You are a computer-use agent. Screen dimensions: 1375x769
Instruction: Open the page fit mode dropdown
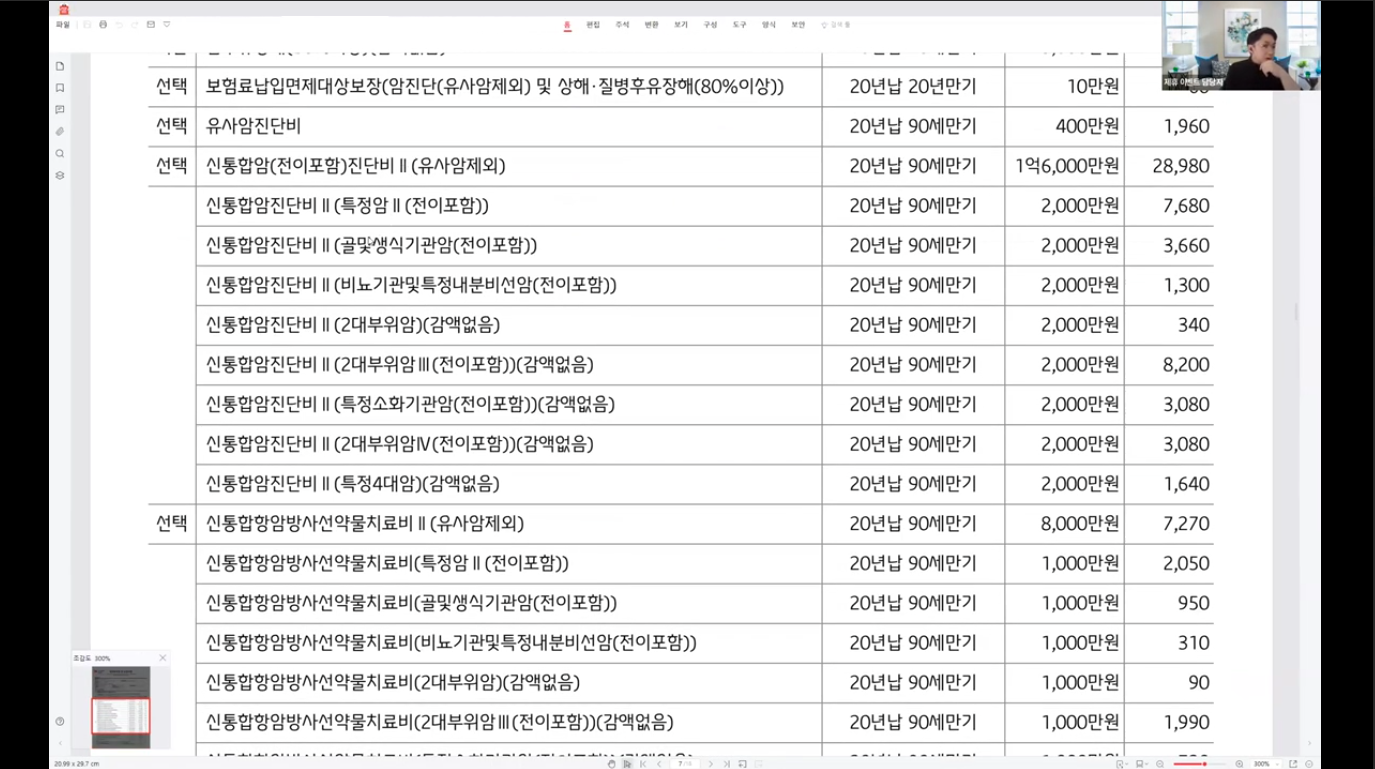pyautogui.click(x=1121, y=763)
